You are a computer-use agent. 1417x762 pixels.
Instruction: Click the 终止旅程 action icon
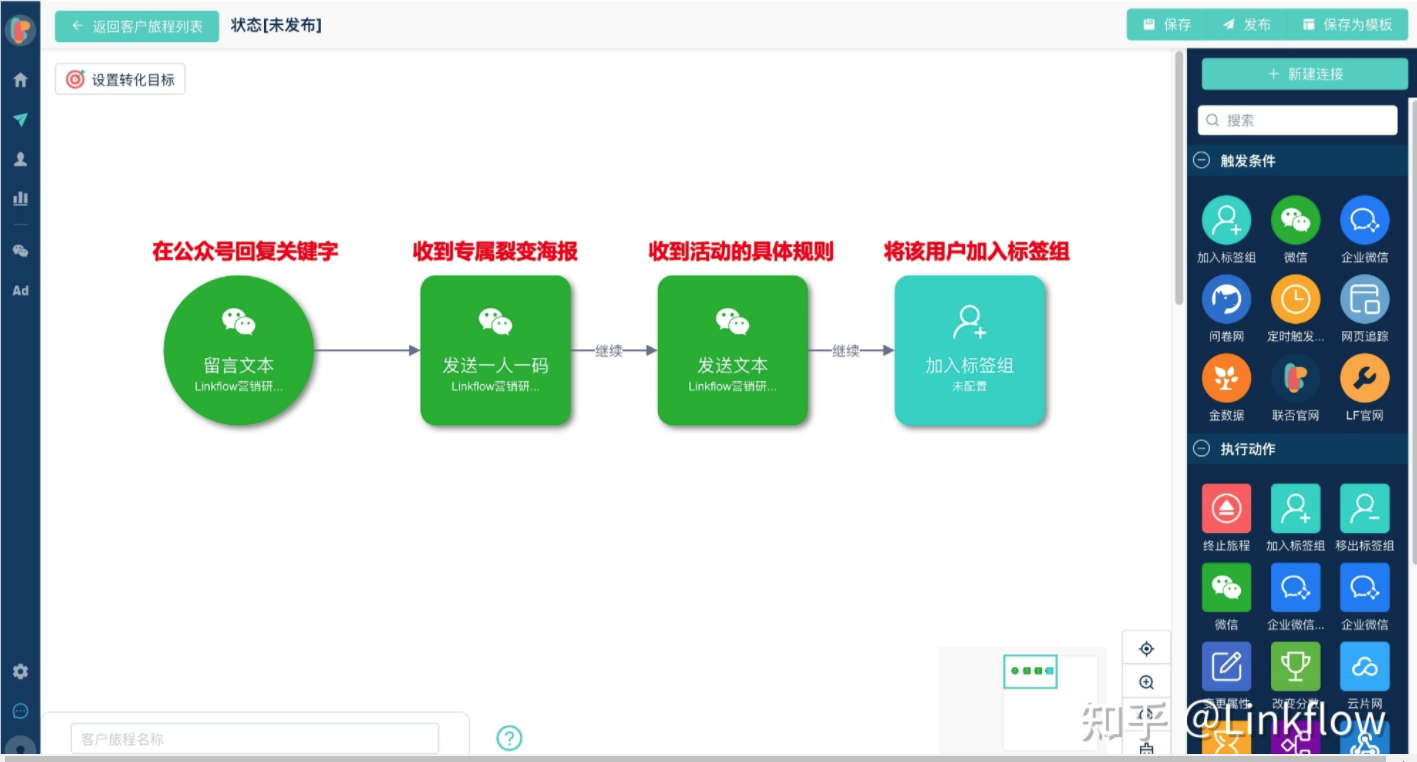(1226, 509)
